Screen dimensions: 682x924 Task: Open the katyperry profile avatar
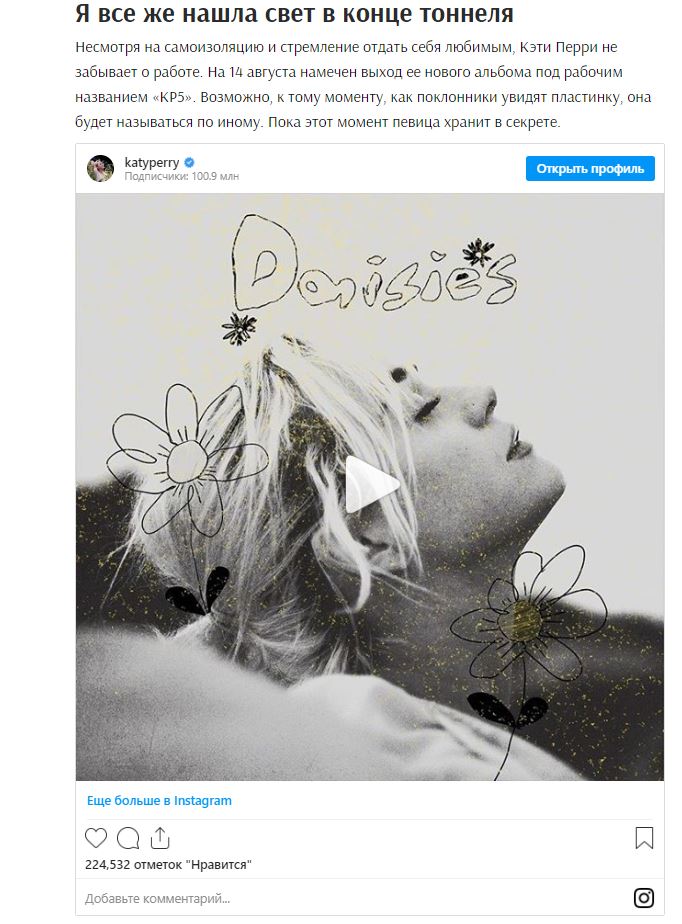click(x=100, y=169)
